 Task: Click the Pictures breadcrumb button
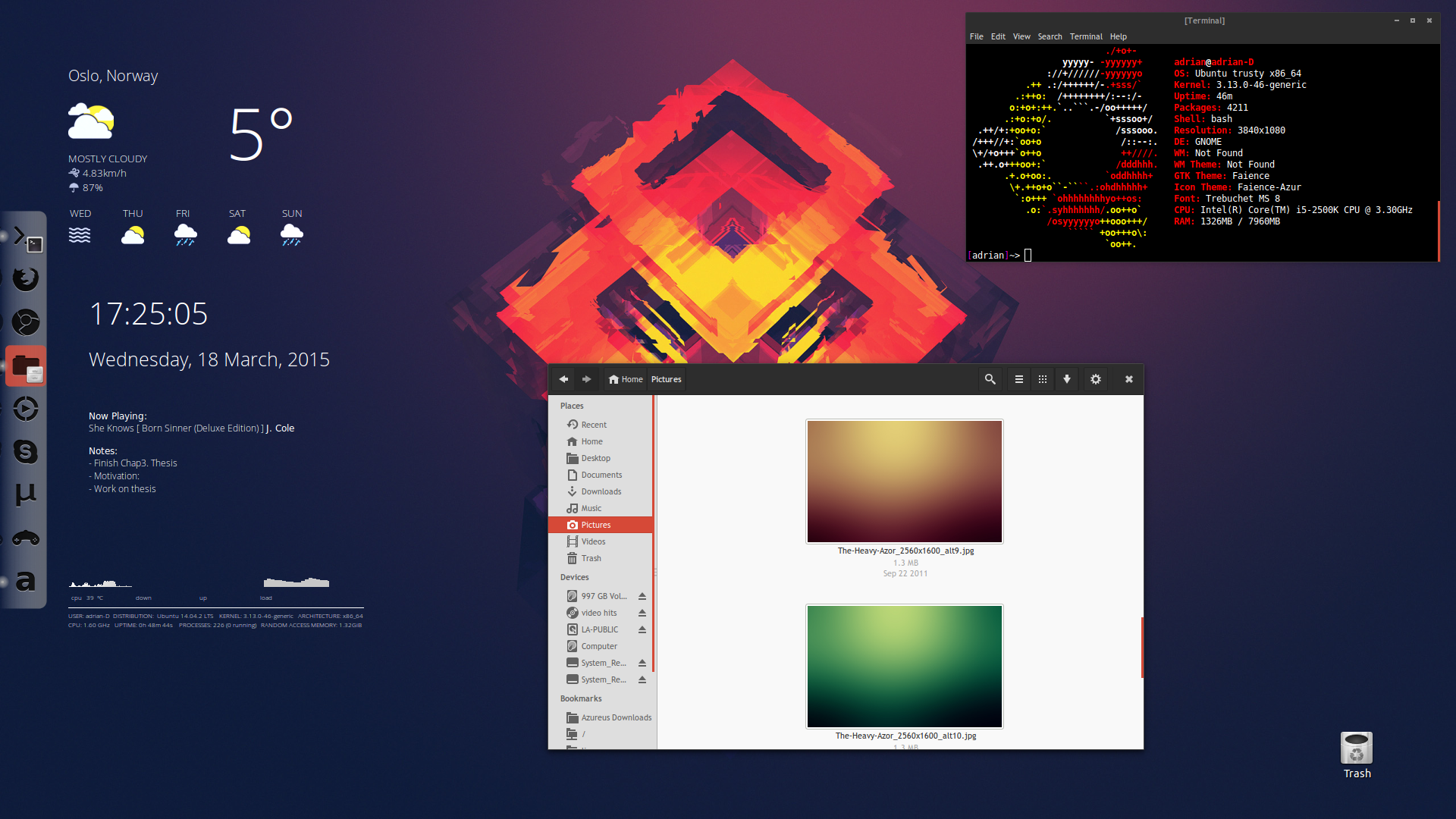point(667,379)
